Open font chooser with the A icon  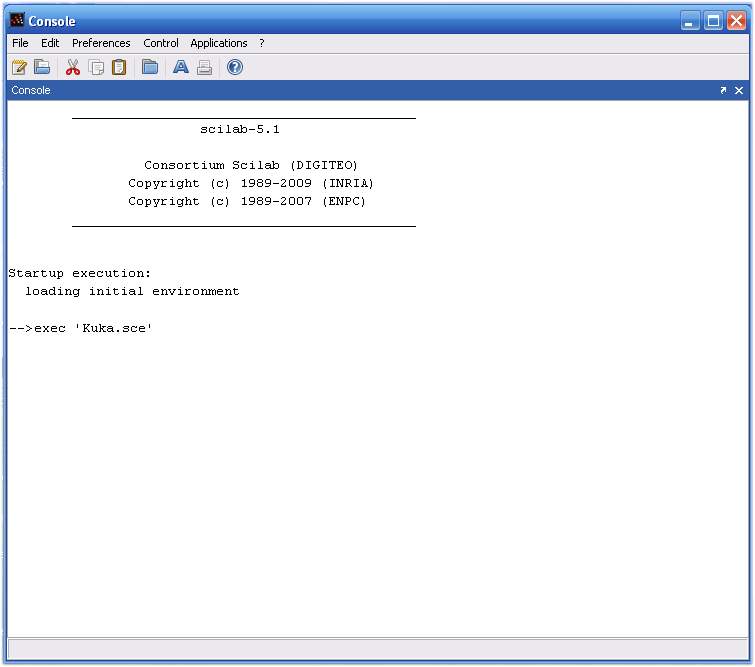tap(181, 68)
